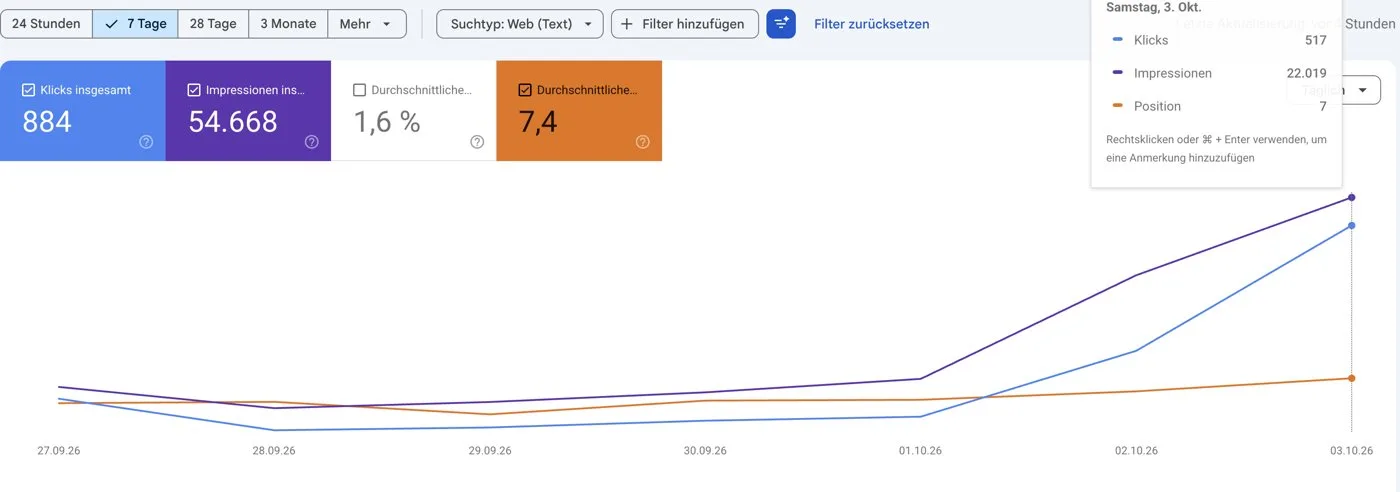
Task: Click Impressionen legend entry in tooltip
Action: pos(1173,73)
